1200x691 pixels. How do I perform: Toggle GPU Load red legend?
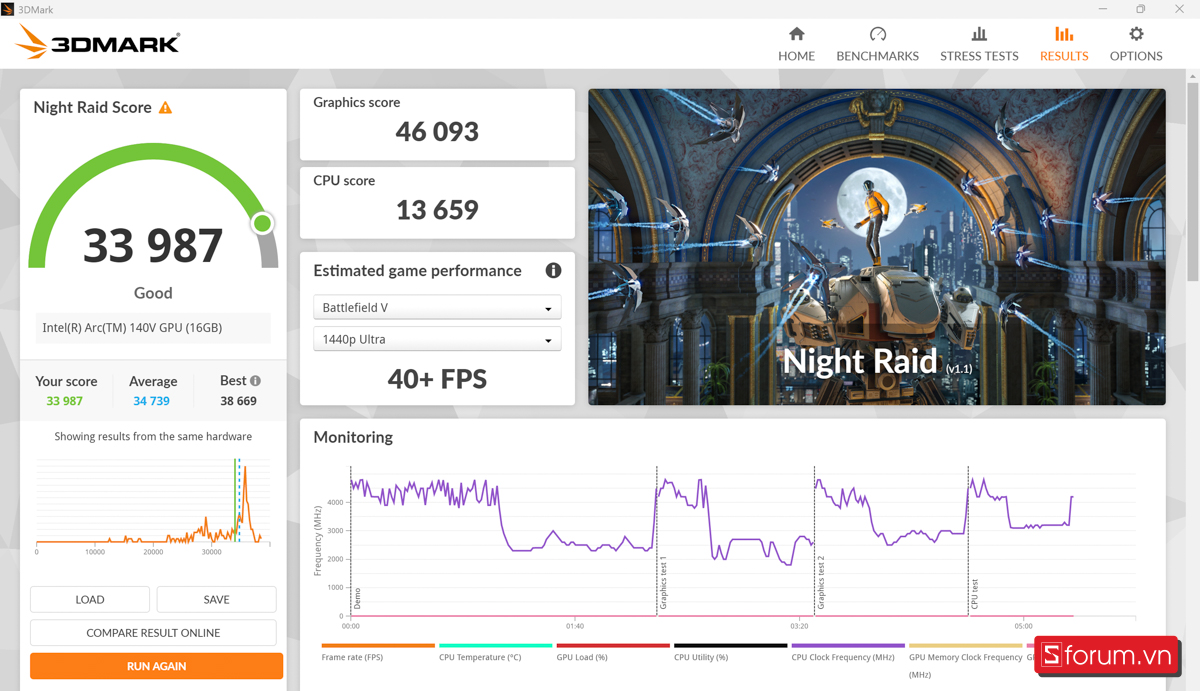click(x=613, y=652)
